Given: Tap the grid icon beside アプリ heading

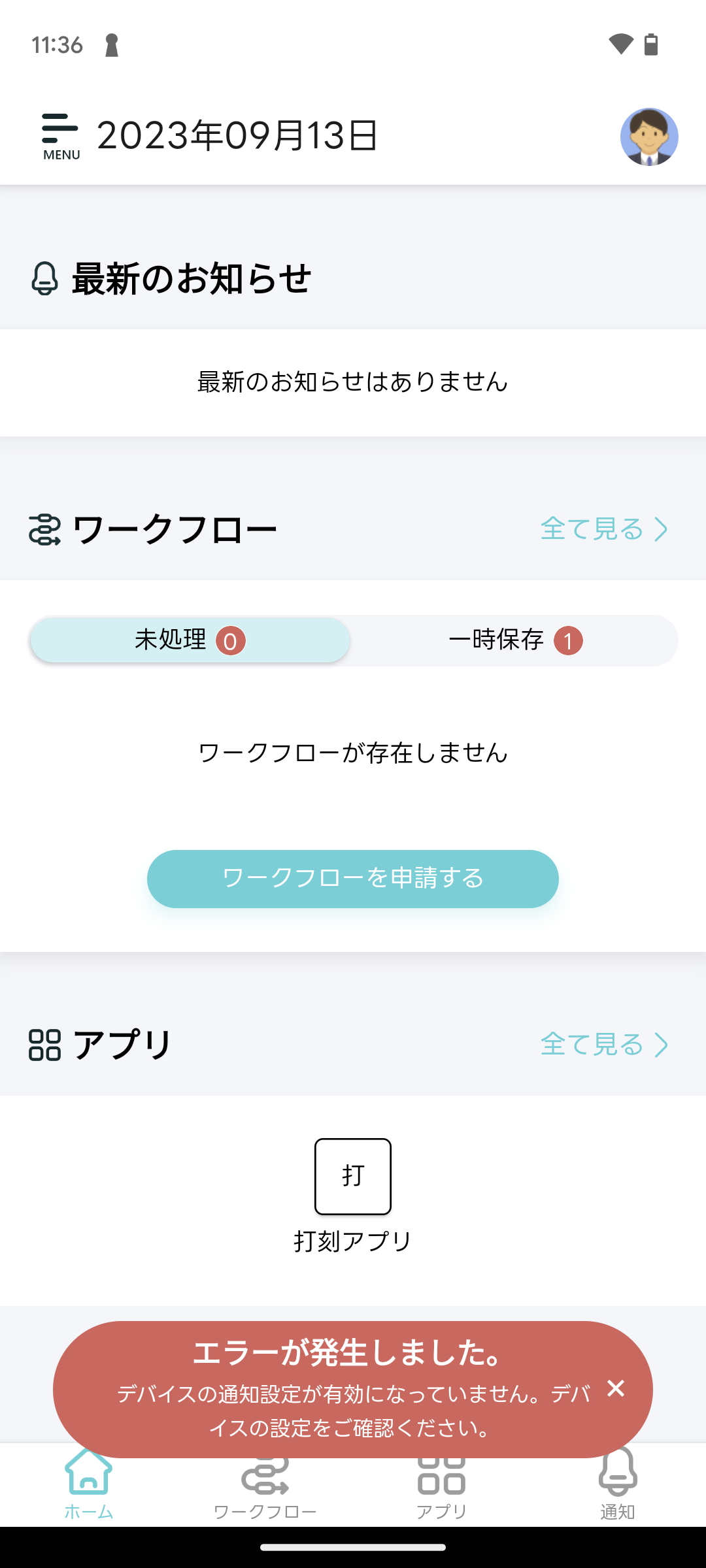Looking at the screenshot, I should (x=44, y=1045).
